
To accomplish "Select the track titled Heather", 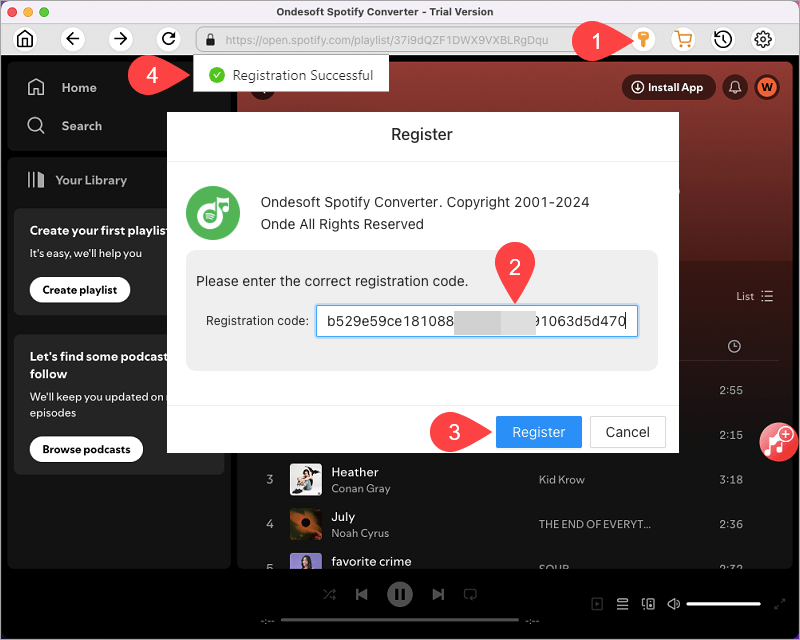I will [x=355, y=472].
